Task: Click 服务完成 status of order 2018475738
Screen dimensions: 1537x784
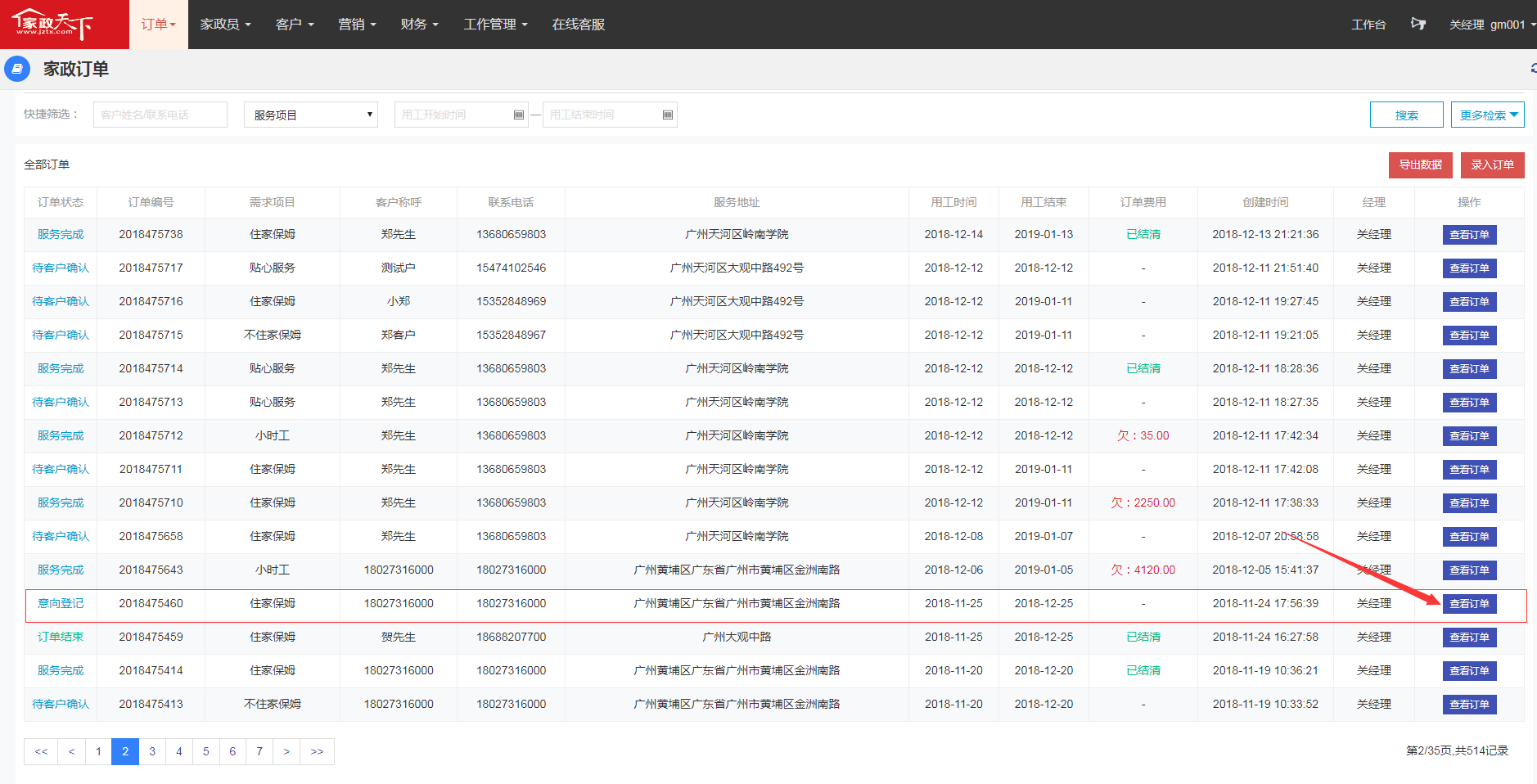Action: click(61, 234)
